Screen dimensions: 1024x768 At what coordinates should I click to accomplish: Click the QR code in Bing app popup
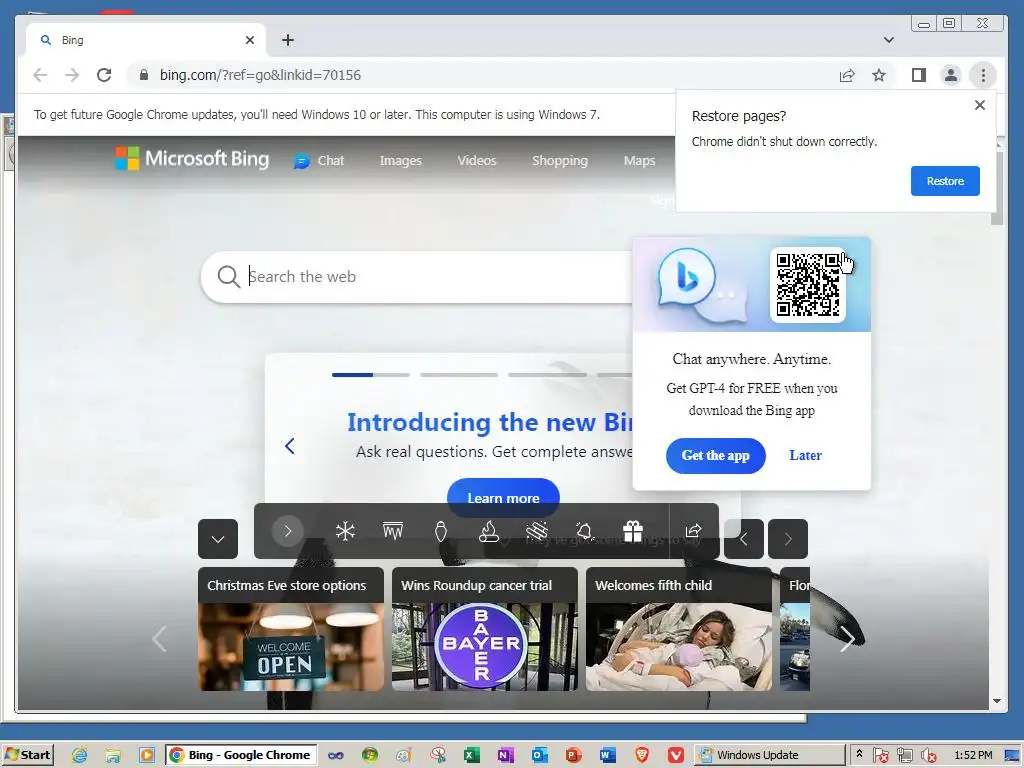(808, 284)
